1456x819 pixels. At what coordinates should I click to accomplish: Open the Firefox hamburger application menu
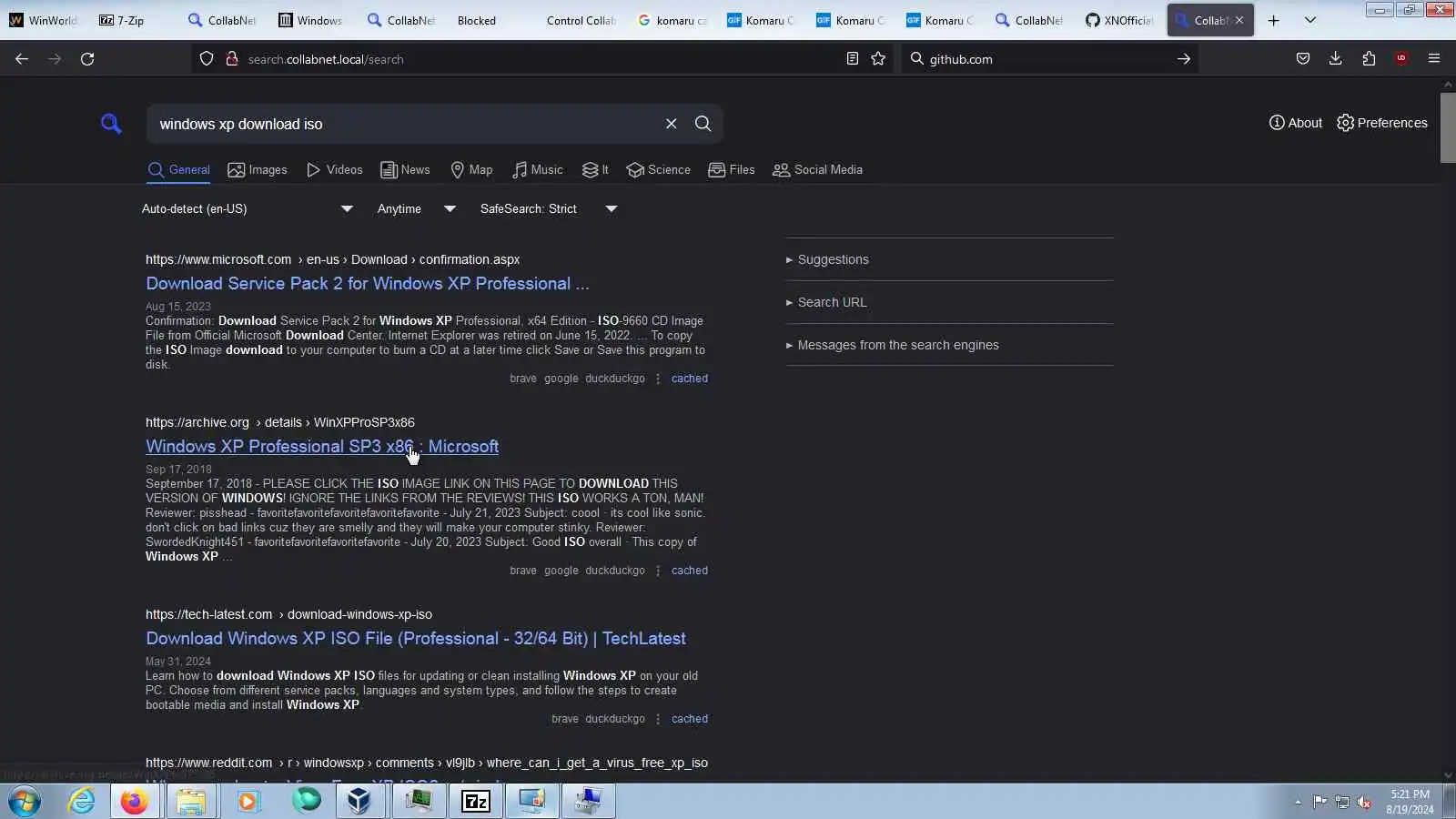coord(1434,59)
